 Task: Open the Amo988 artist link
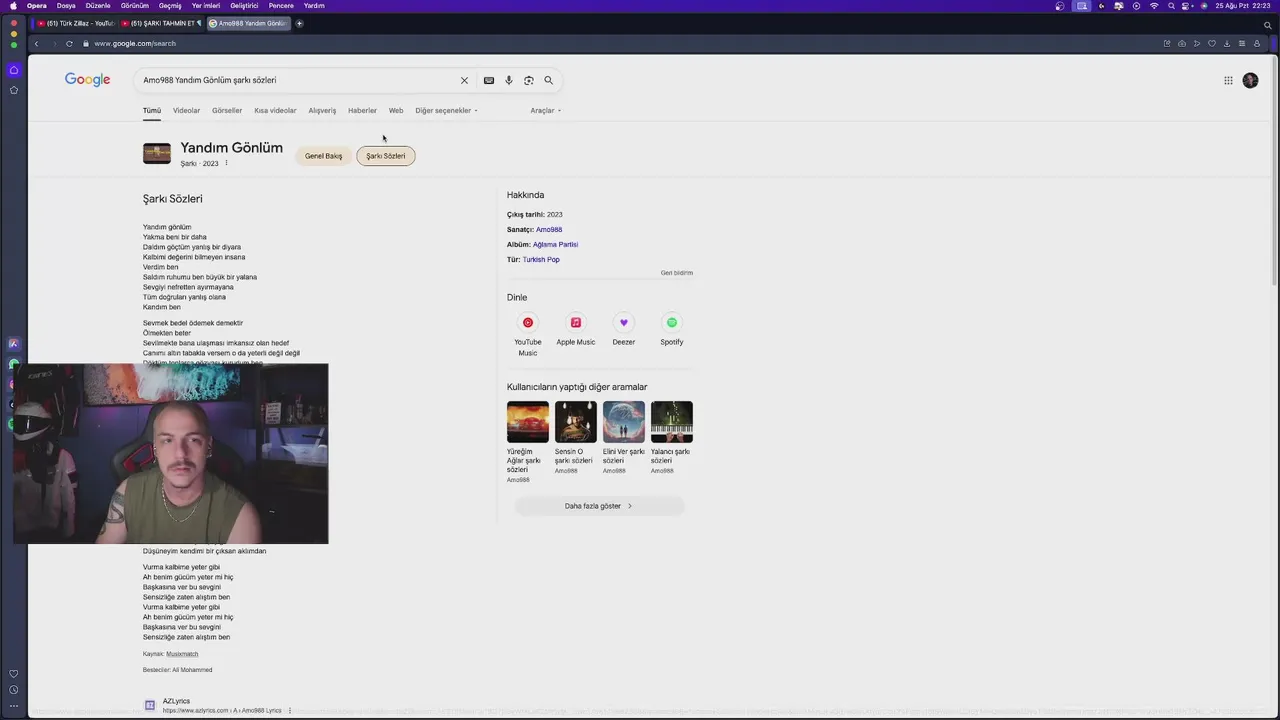click(x=549, y=229)
